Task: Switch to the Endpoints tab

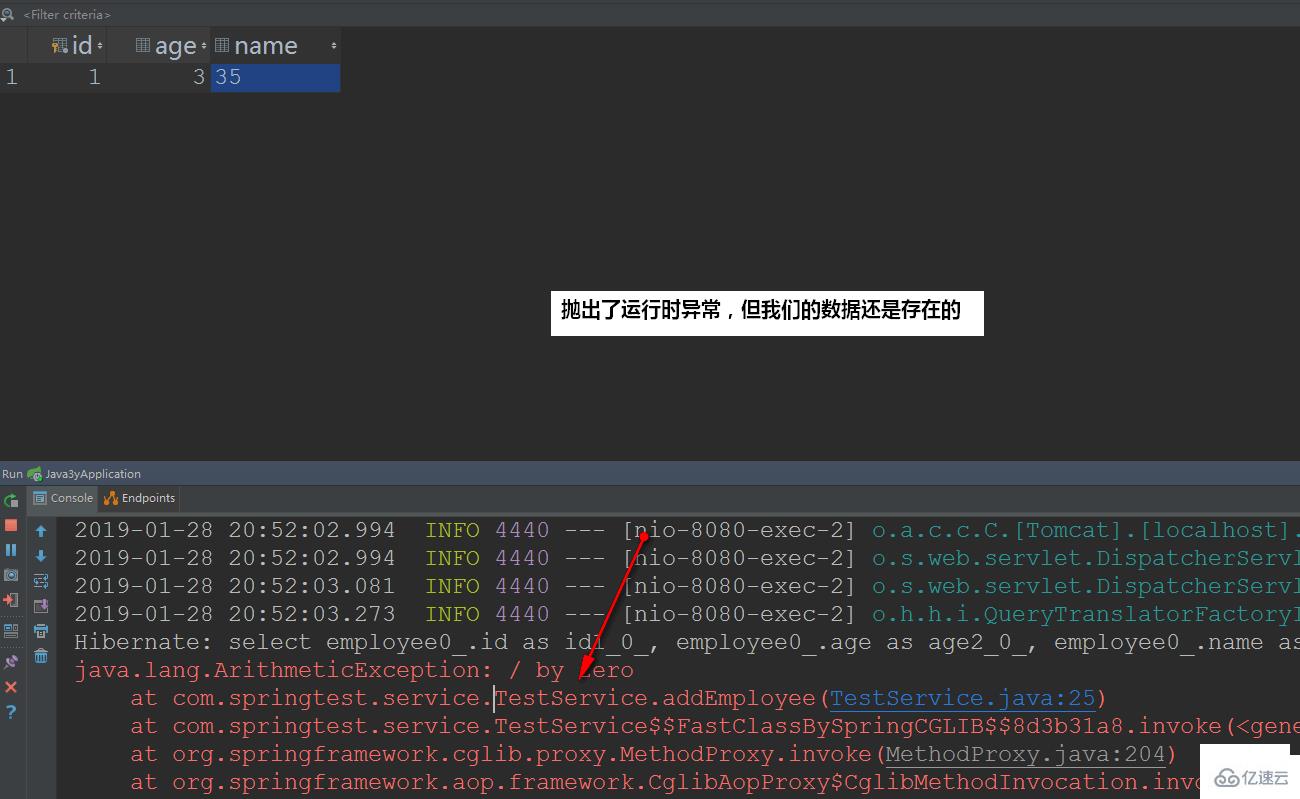Action: pos(139,498)
